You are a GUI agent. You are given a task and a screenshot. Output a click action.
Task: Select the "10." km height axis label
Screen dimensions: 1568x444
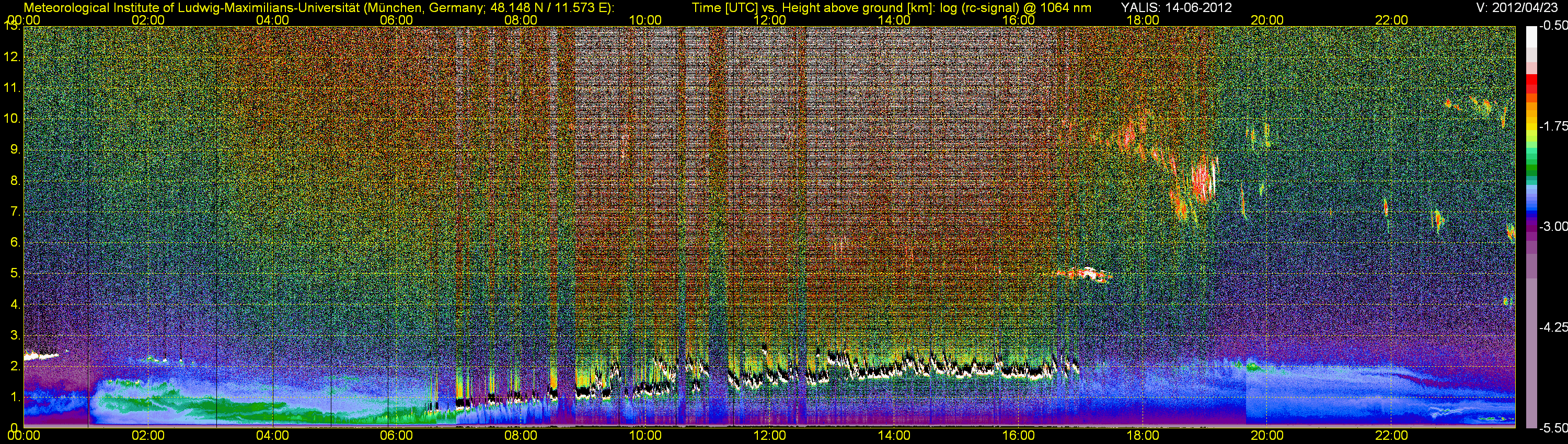[x=12, y=119]
